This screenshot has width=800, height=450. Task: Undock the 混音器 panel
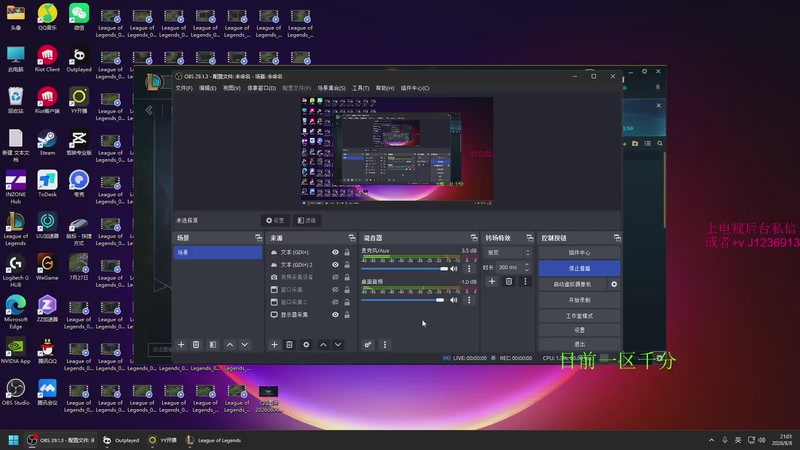[x=473, y=238]
